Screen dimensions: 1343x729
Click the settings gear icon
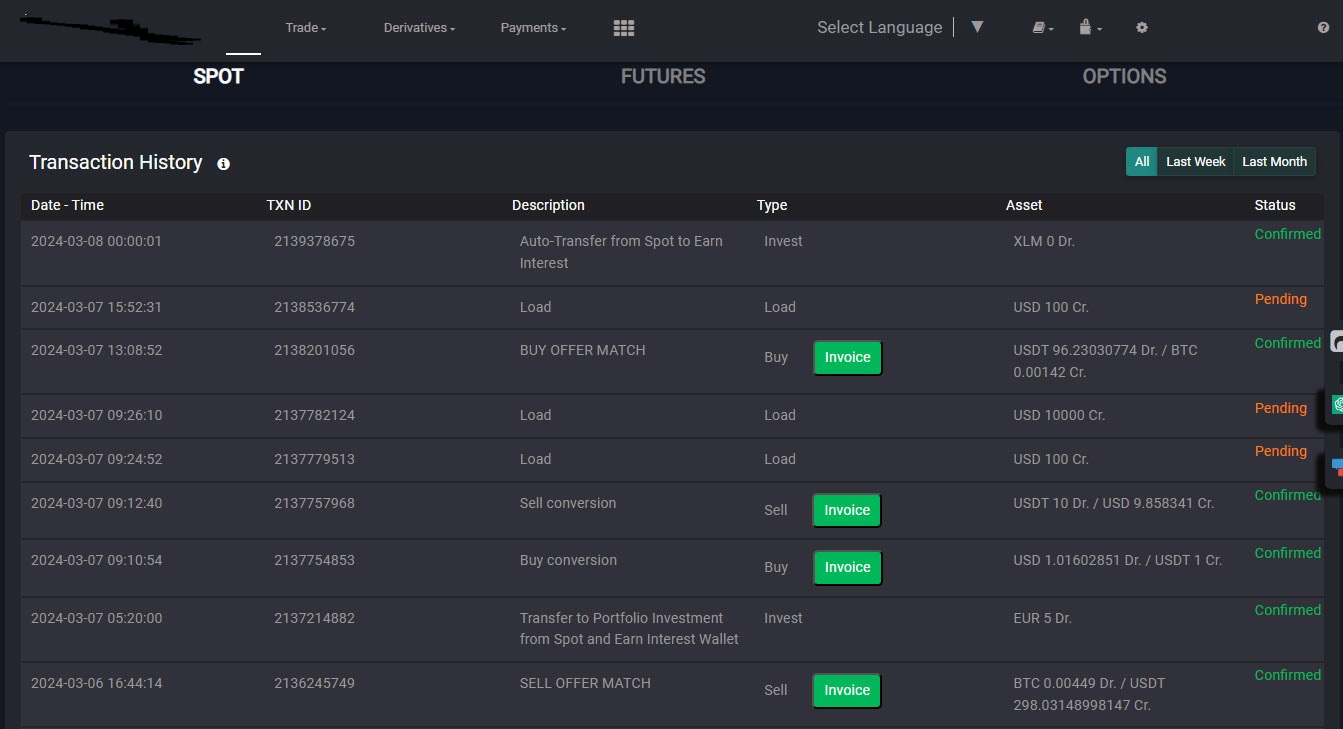point(1142,28)
